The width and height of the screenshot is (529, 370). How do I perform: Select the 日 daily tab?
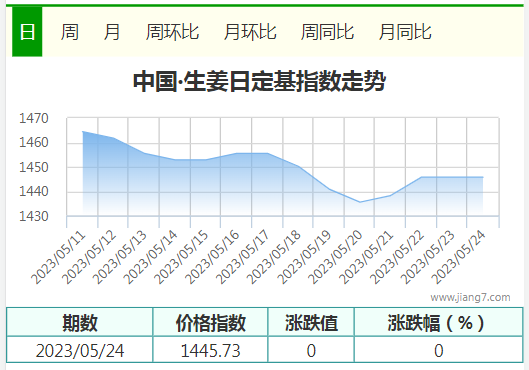point(27,32)
